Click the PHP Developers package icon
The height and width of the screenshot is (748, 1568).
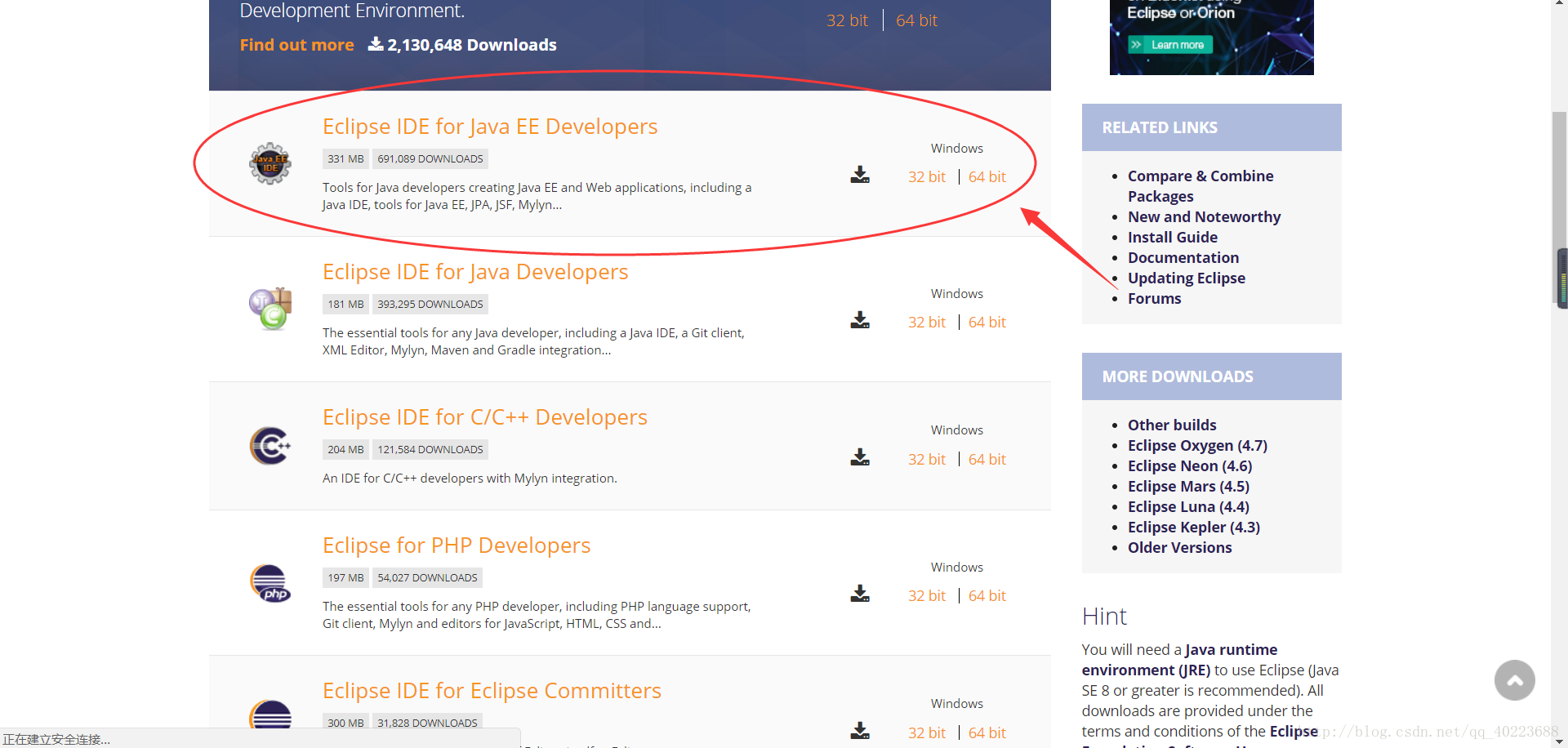[x=270, y=583]
